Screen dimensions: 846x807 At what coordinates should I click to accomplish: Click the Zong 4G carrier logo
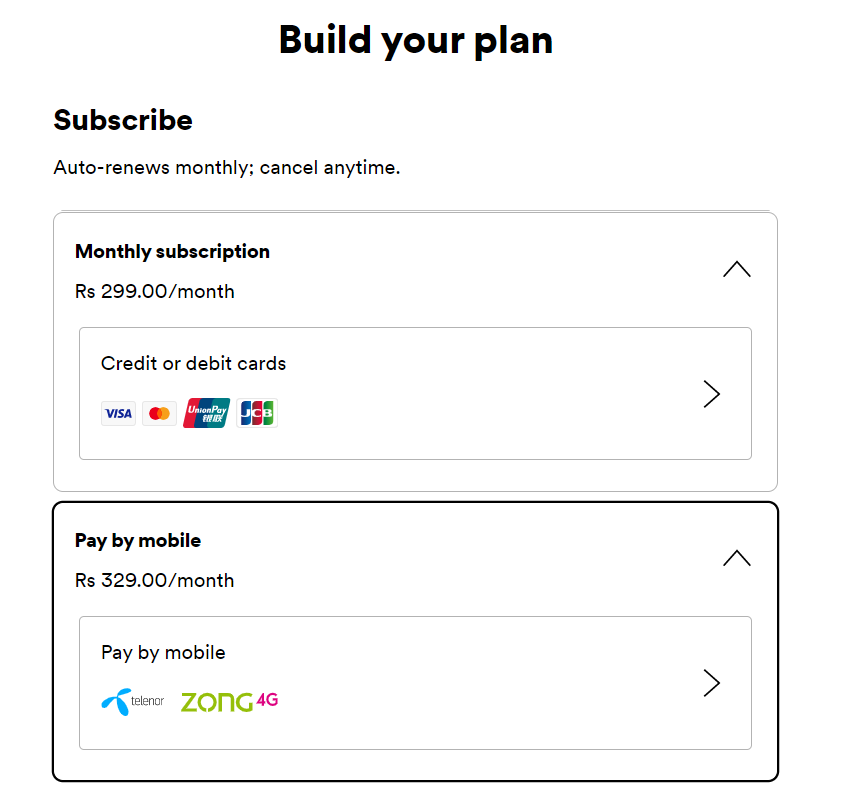click(229, 701)
